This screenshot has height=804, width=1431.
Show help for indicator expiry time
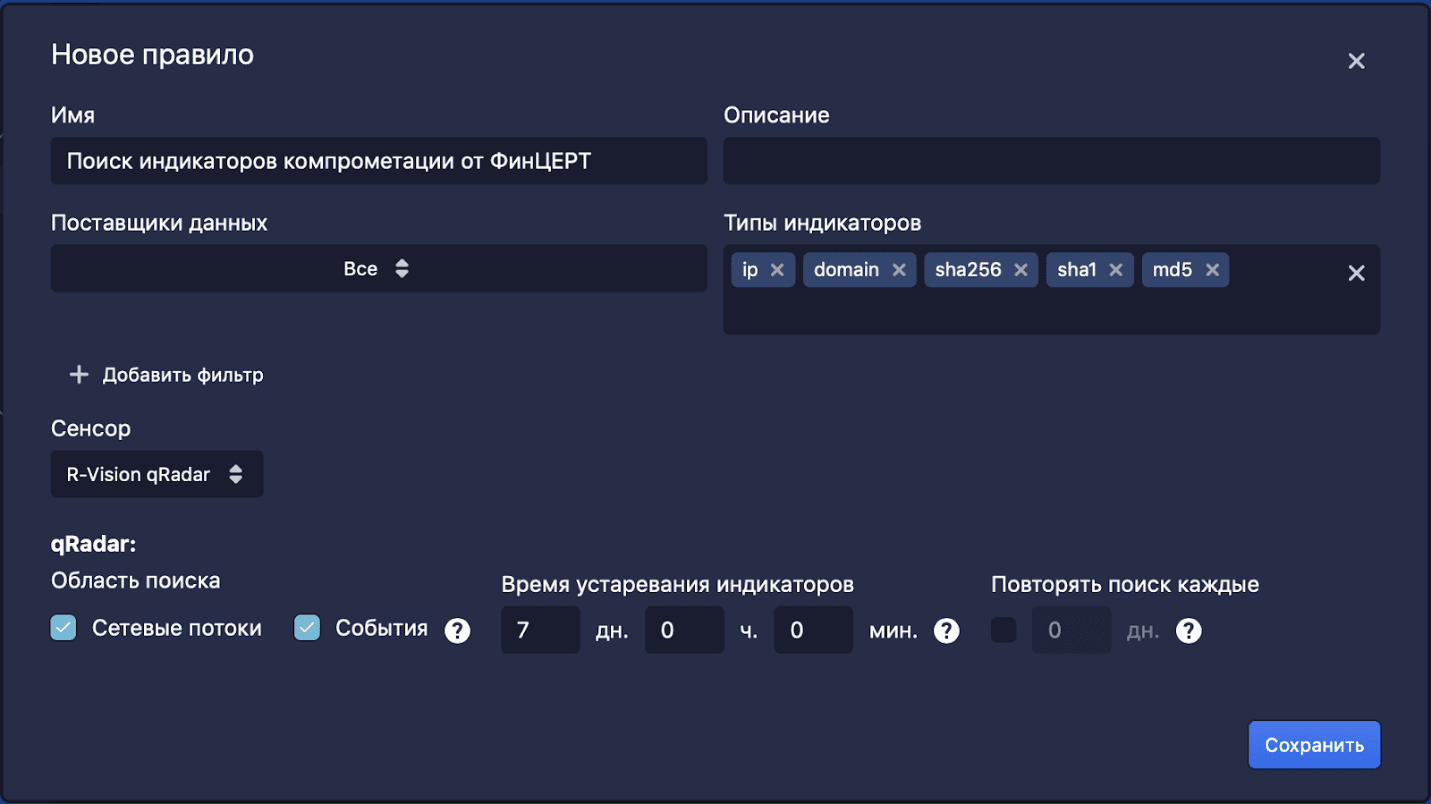(x=946, y=631)
